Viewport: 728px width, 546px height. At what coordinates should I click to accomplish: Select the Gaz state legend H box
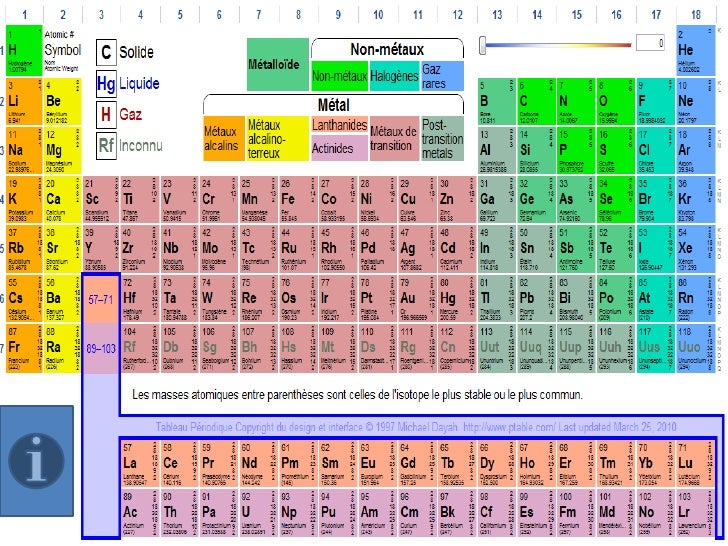(x=106, y=115)
